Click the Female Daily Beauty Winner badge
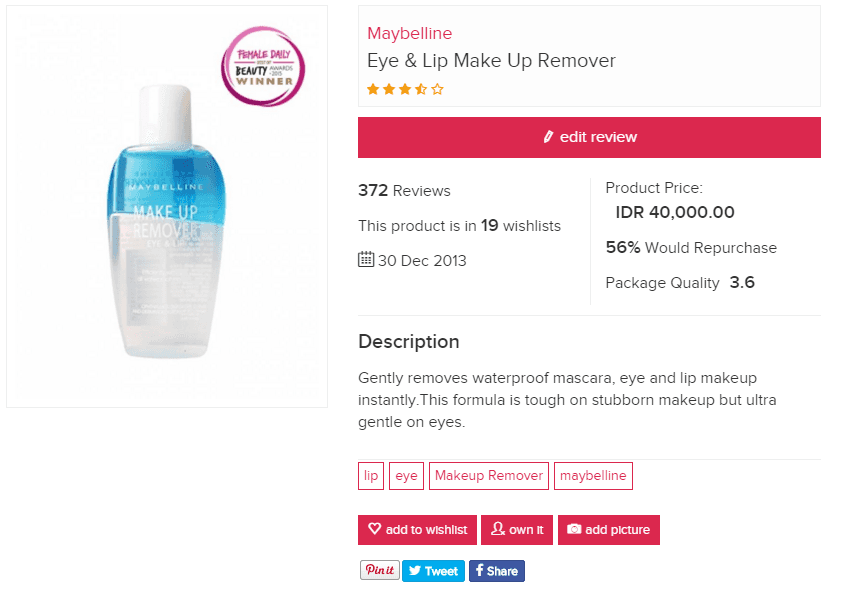The height and width of the screenshot is (590, 841). point(263,67)
